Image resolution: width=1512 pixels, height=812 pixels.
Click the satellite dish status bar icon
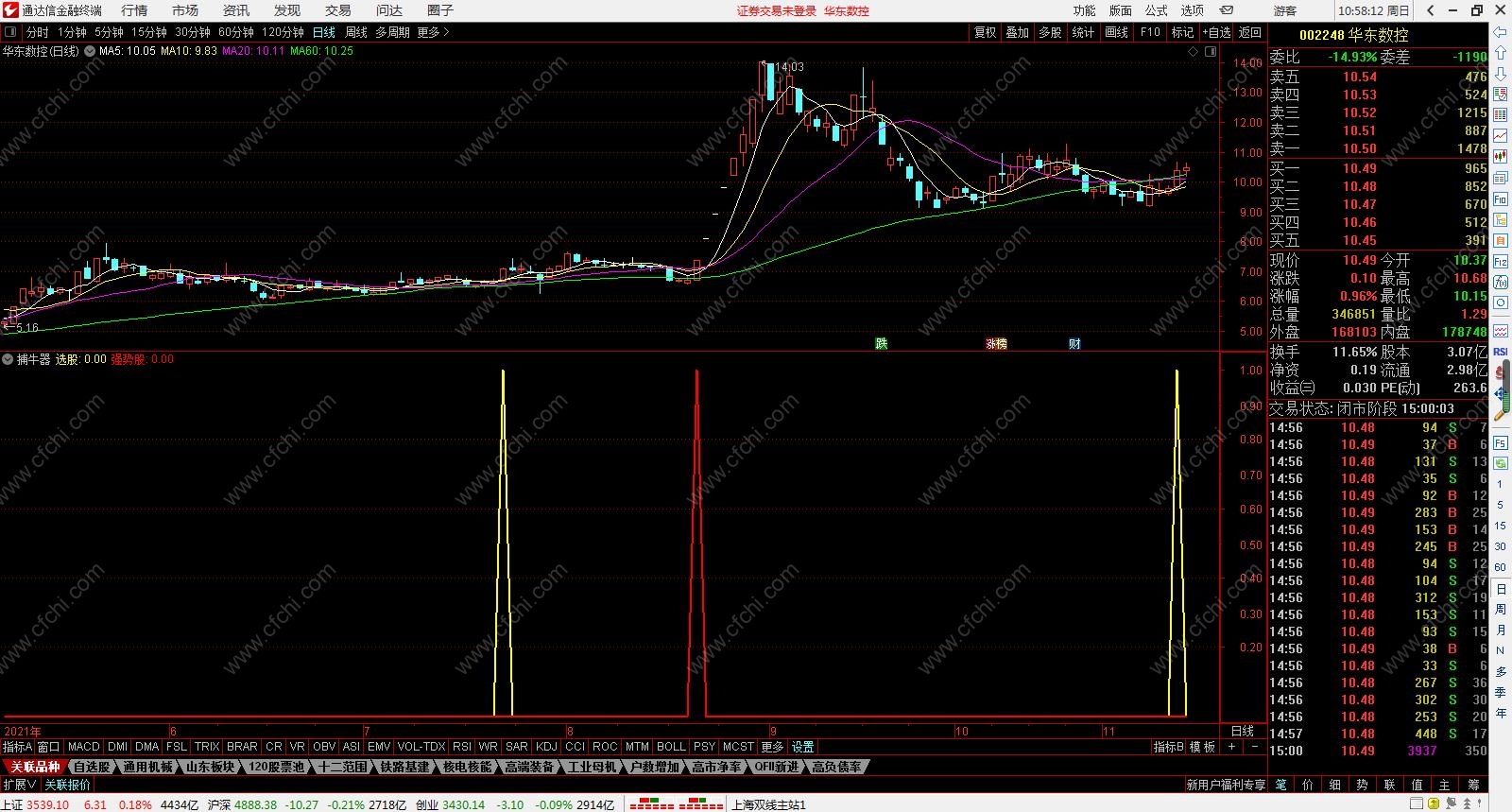click(1451, 803)
